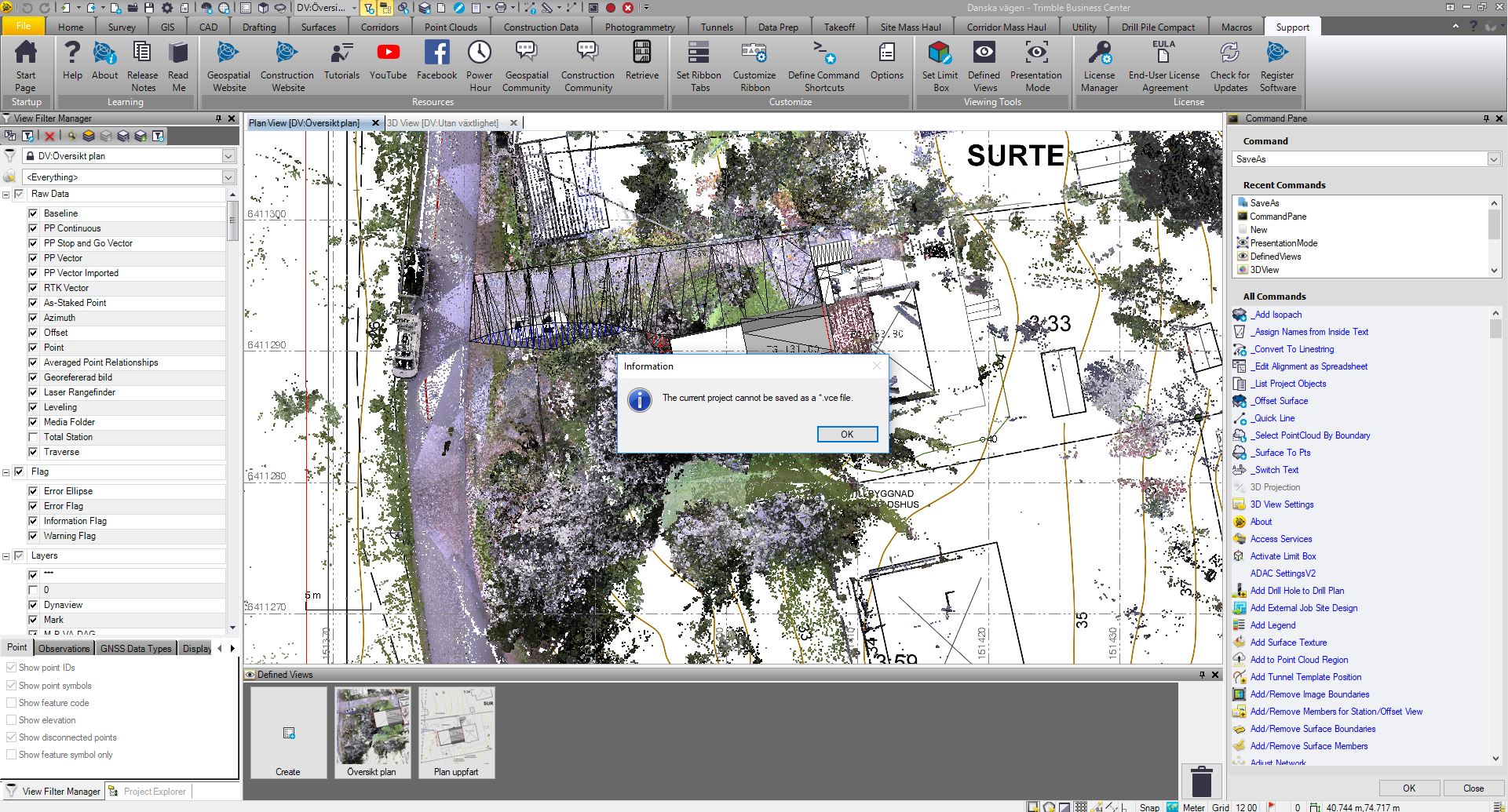Open the DV:Översikt plan view dropdown

point(228,156)
